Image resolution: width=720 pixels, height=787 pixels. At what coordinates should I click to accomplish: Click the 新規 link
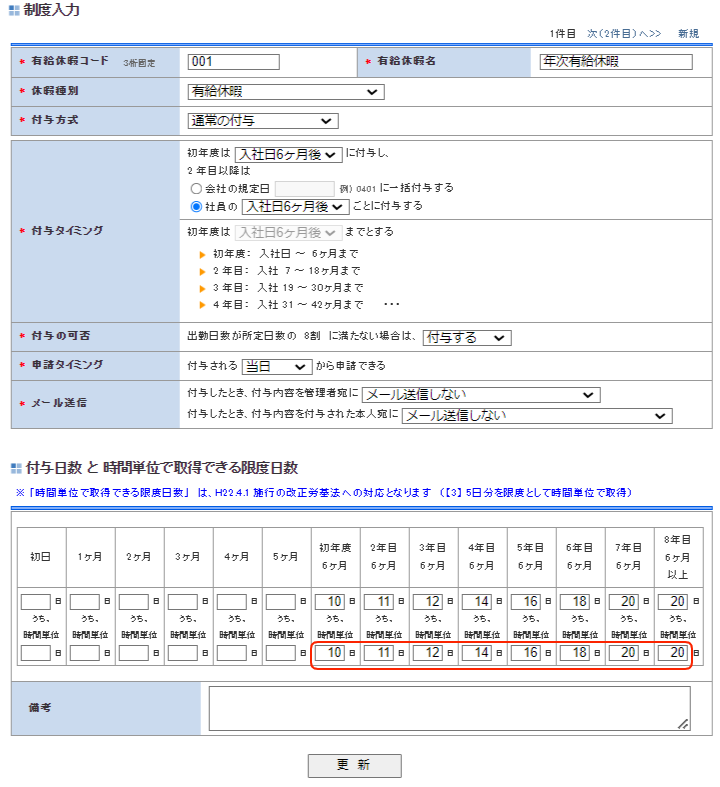[688, 34]
